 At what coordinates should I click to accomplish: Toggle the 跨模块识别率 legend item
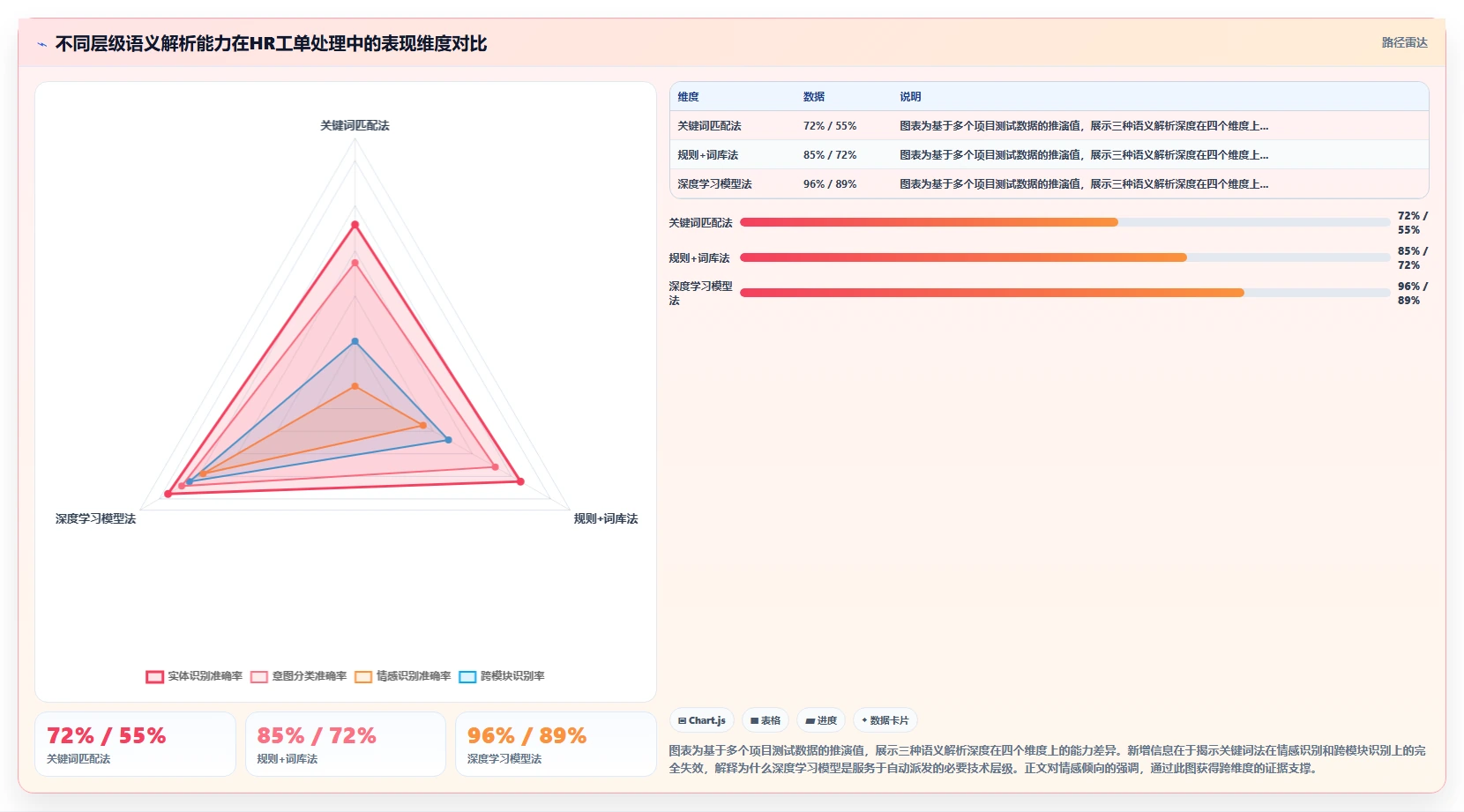pos(502,676)
